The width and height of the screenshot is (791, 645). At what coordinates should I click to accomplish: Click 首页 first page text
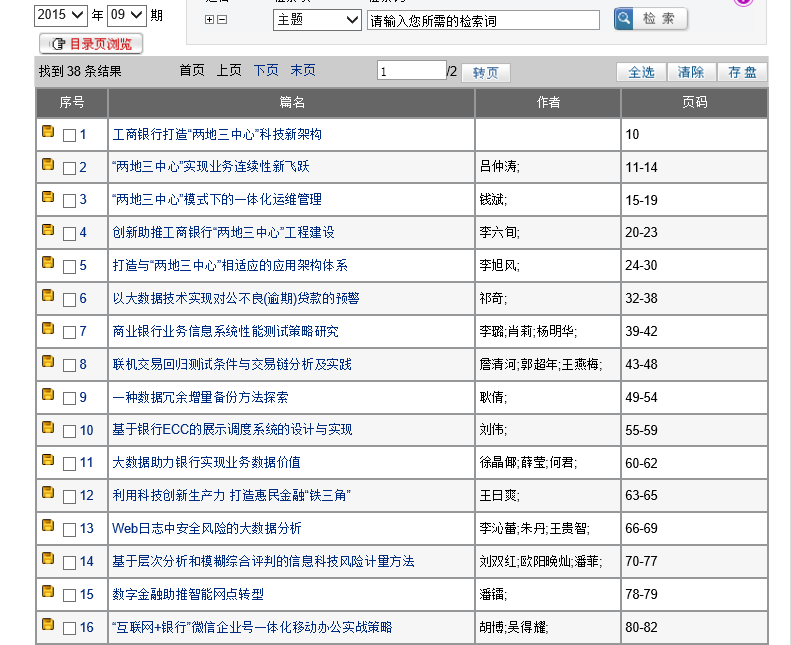click(192, 70)
